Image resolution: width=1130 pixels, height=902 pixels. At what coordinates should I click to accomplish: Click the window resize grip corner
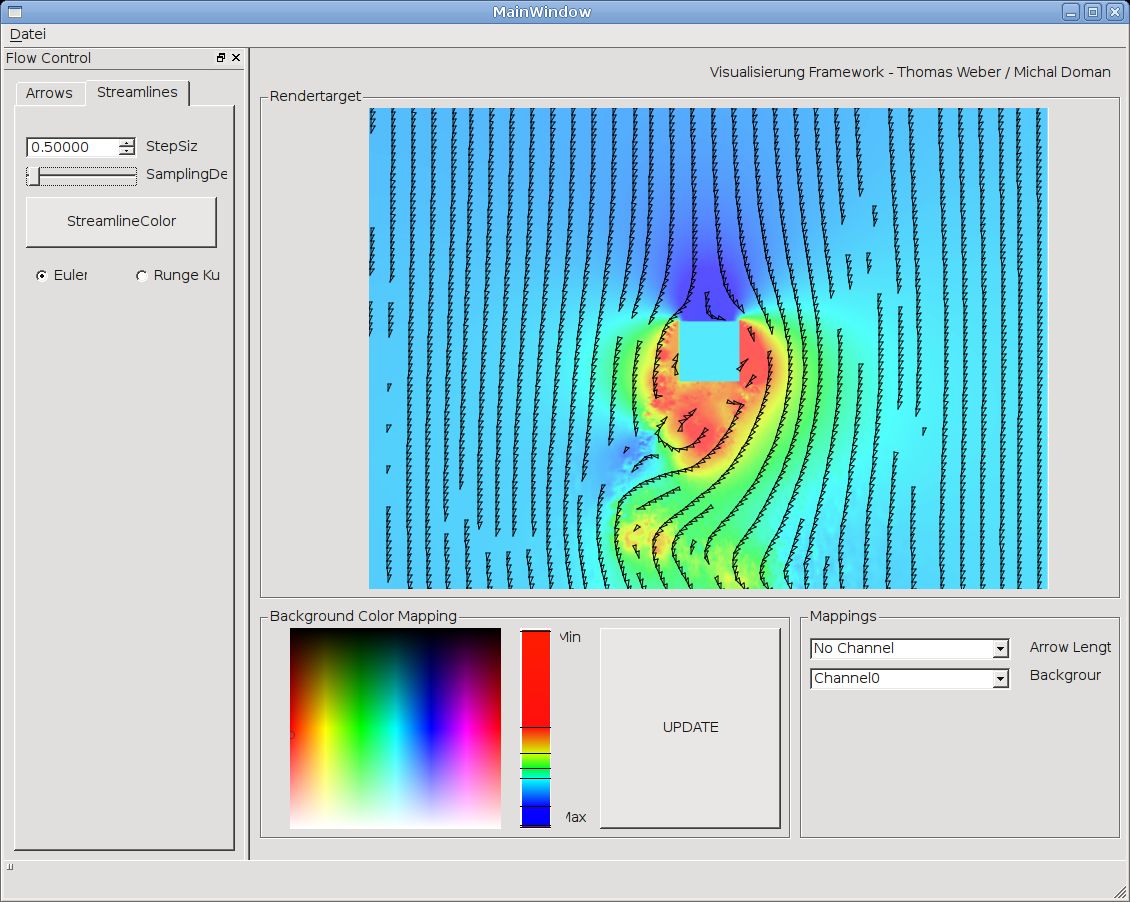pos(1120,892)
